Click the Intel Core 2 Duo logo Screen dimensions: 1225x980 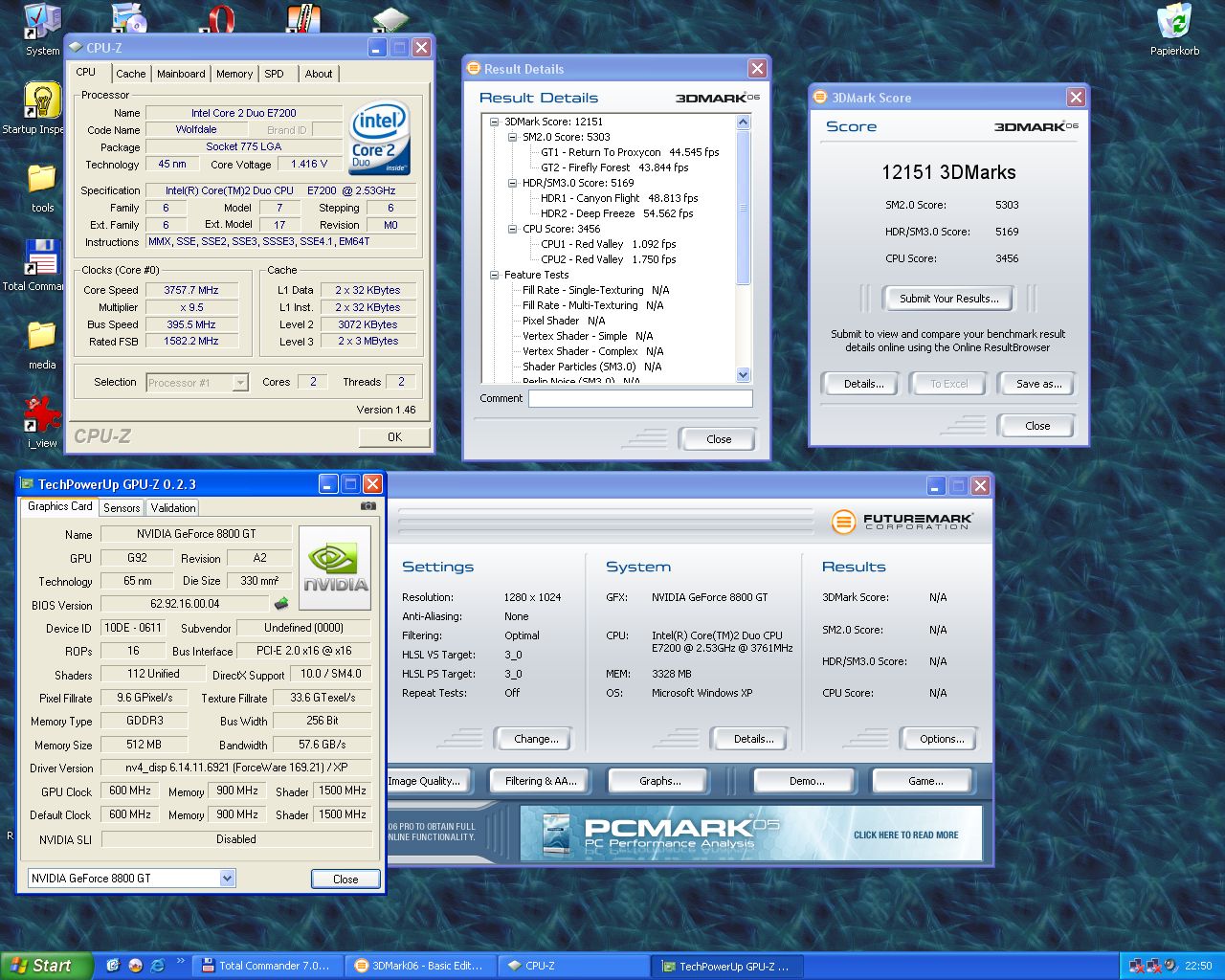(380, 140)
